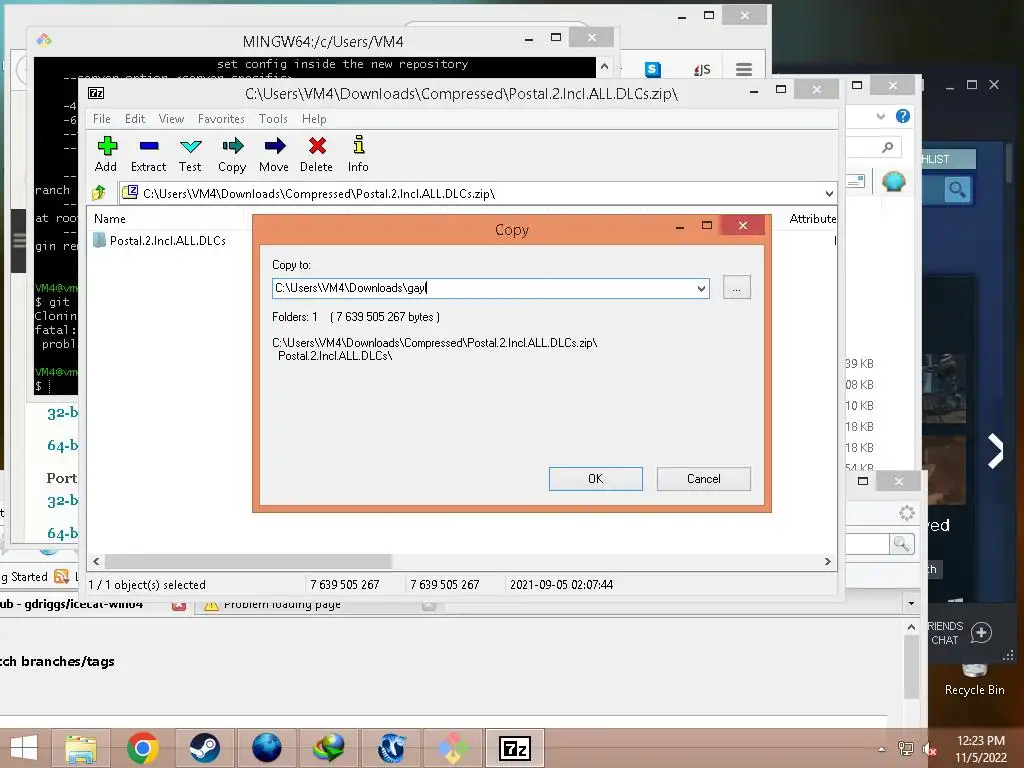Confirm the copy with OK
Image resolution: width=1024 pixels, height=768 pixels.
click(x=596, y=479)
